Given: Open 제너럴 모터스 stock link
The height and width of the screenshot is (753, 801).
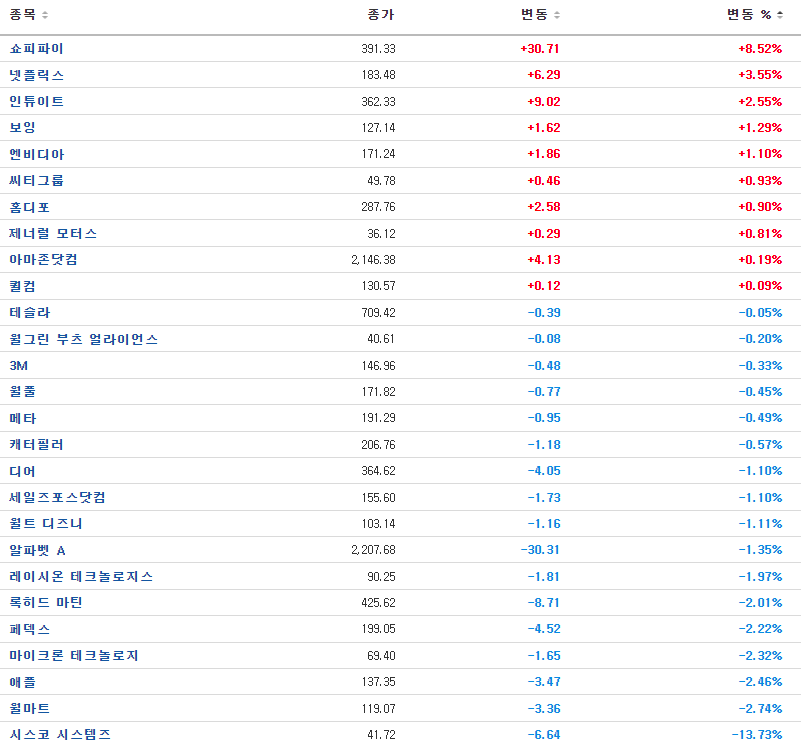Looking at the screenshot, I should coord(53,233).
